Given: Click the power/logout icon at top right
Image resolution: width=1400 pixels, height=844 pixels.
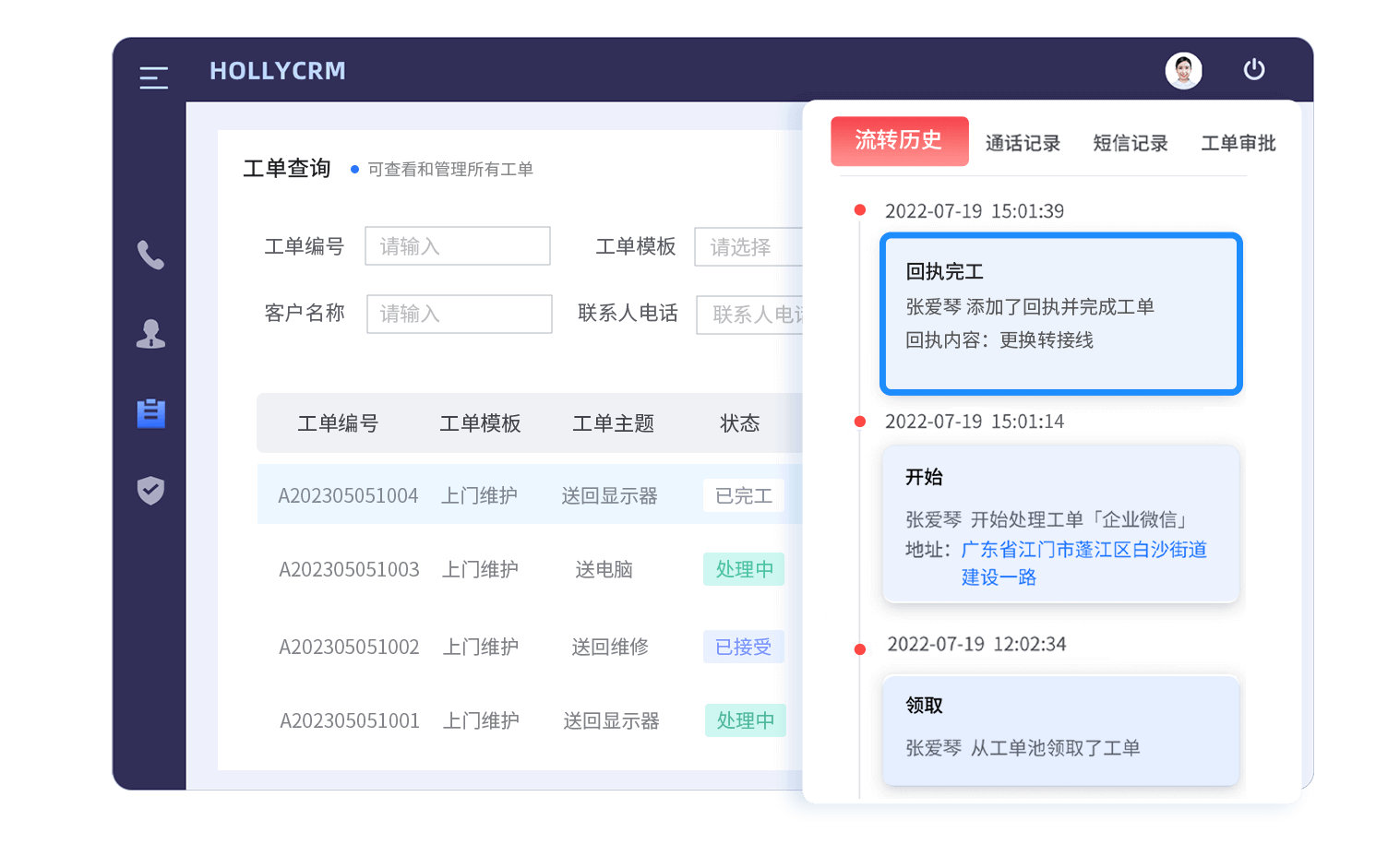Looking at the screenshot, I should click(1254, 69).
